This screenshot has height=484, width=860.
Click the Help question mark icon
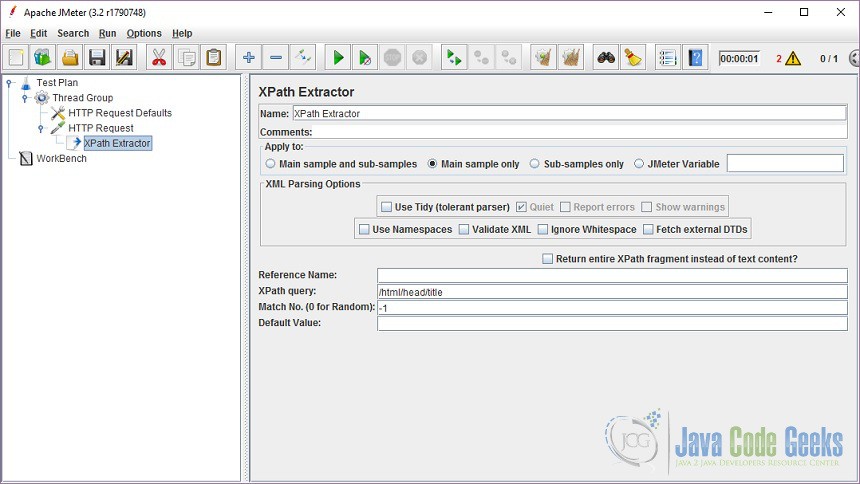pos(695,58)
